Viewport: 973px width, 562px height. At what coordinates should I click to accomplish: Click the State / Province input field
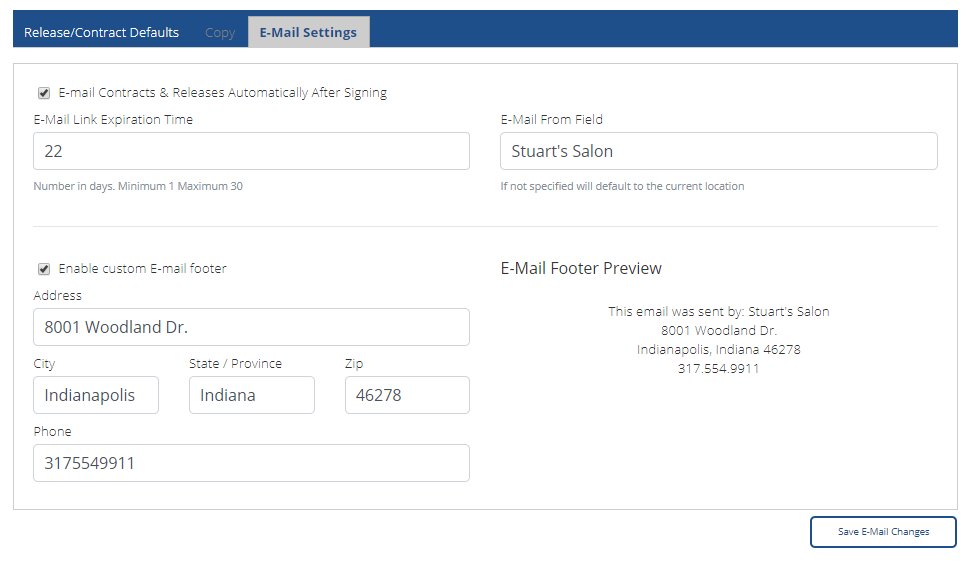point(252,395)
